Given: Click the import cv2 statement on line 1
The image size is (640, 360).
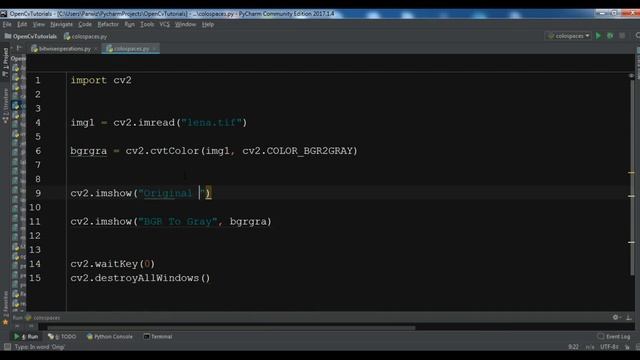Looking at the screenshot, I should click(x=101, y=80).
